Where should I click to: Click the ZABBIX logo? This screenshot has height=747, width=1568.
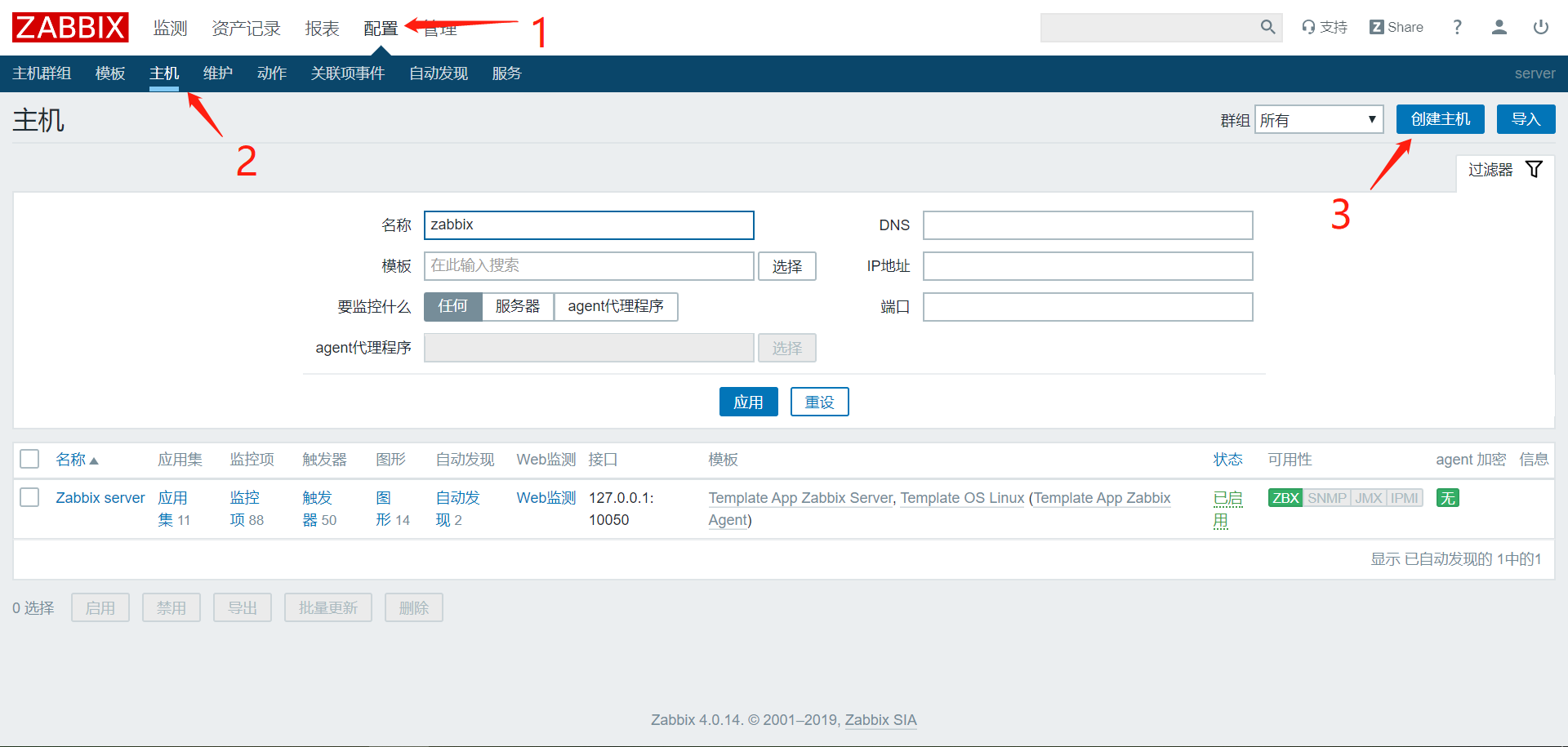70,27
